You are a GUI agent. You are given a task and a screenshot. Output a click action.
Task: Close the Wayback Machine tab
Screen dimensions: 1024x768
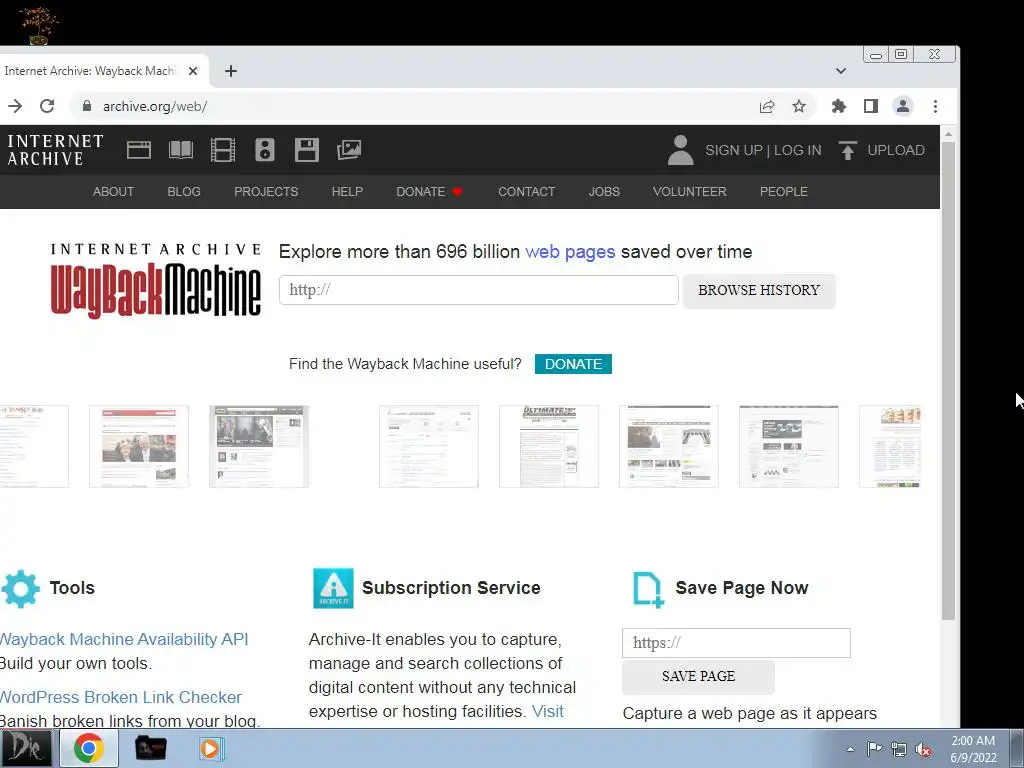(x=193, y=71)
